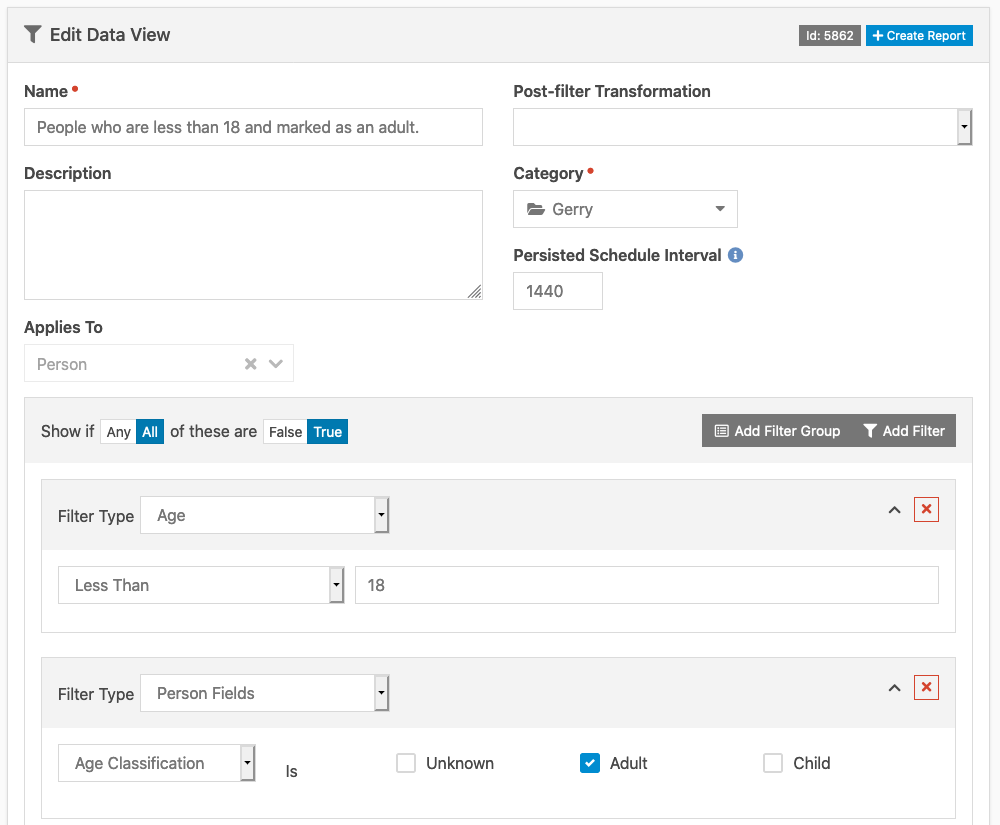The height and width of the screenshot is (825, 1000).
Task: Click the filter funnel icon in header
Action: 33,34
